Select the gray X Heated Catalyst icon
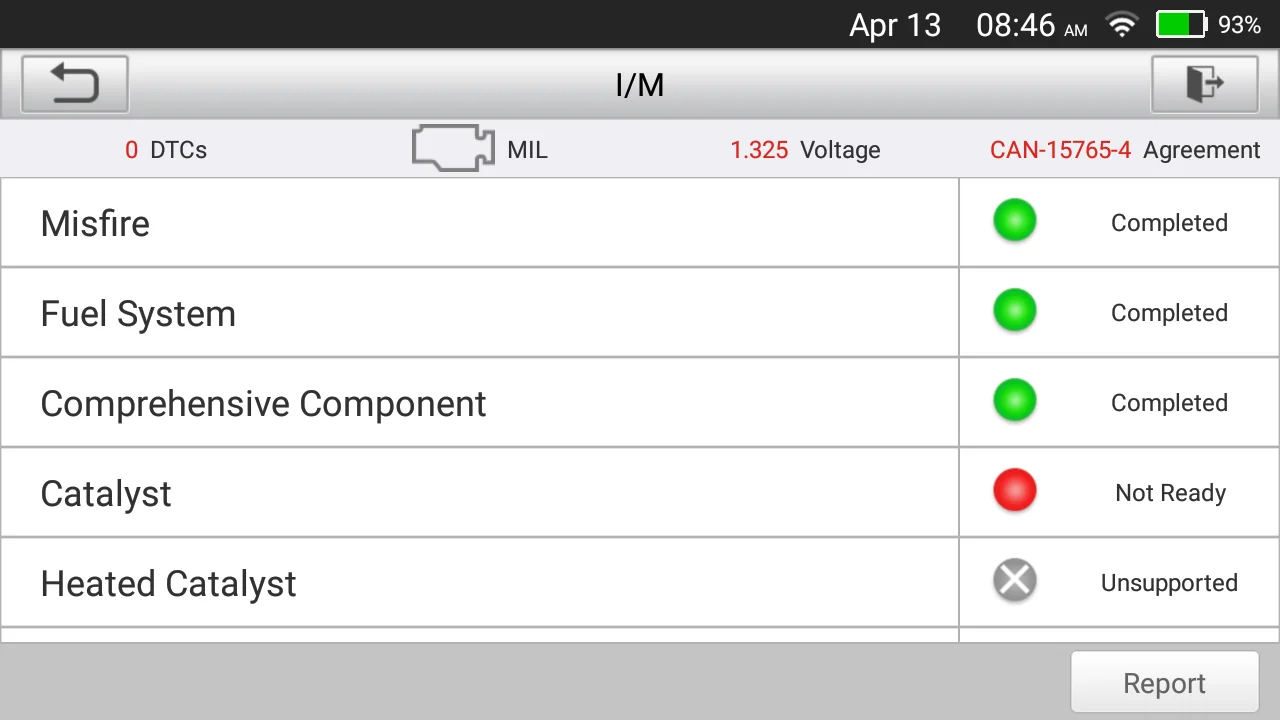 click(x=1014, y=581)
